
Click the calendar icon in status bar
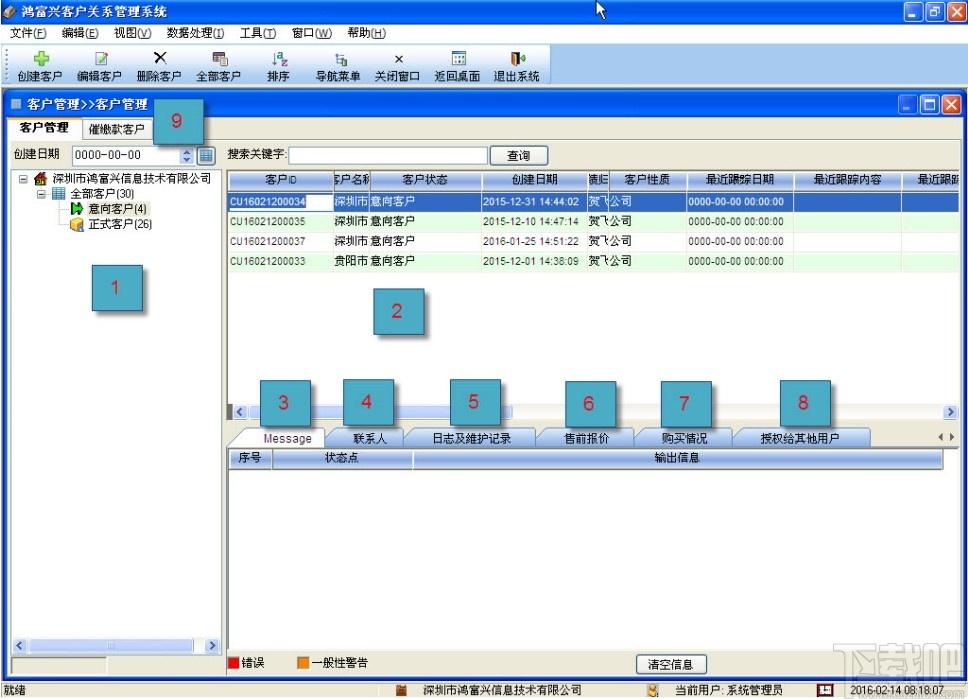pyautogui.click(x=825, y=690)
